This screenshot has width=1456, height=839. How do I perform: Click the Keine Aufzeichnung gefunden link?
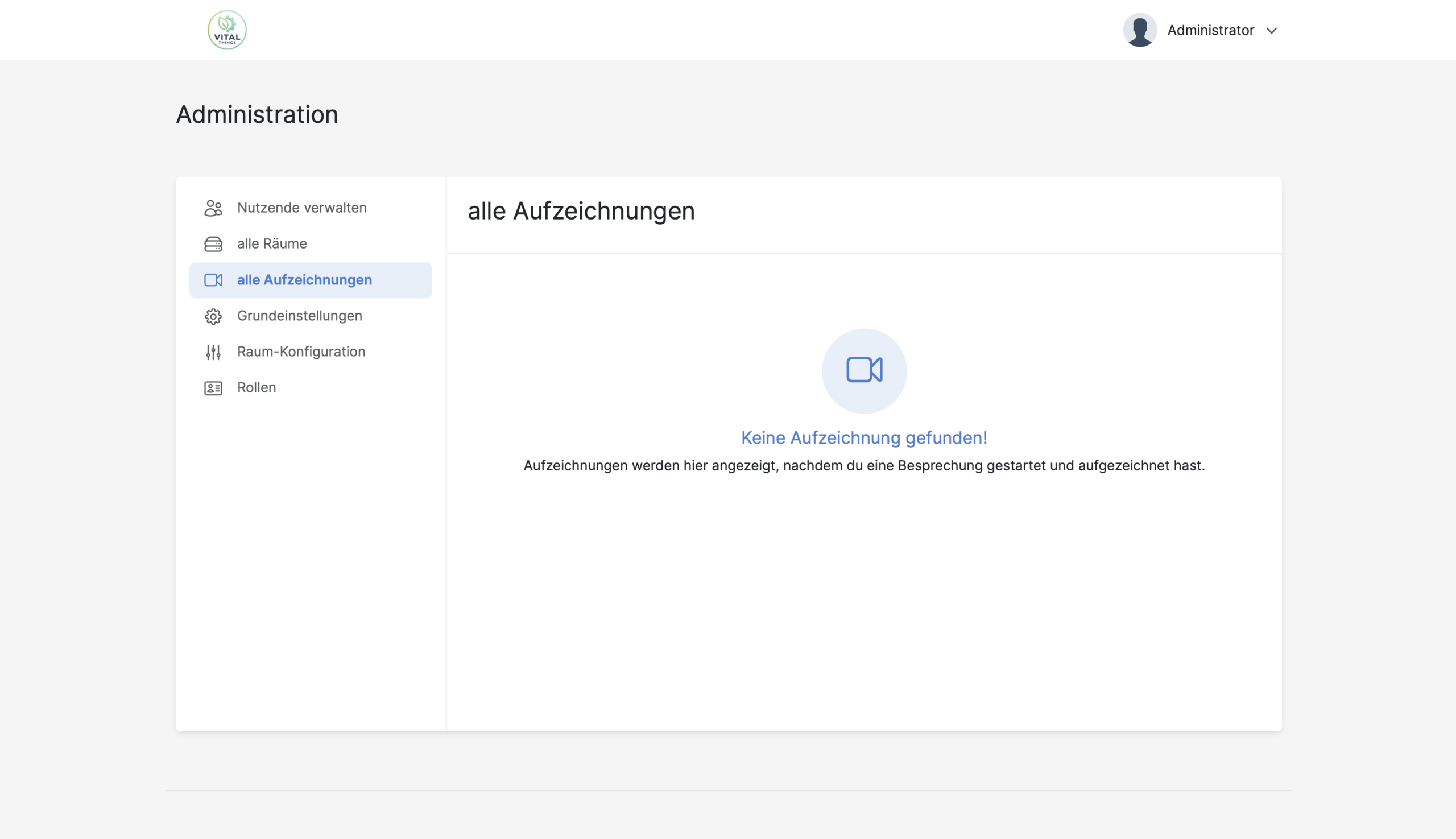click(x=863, y=437)
